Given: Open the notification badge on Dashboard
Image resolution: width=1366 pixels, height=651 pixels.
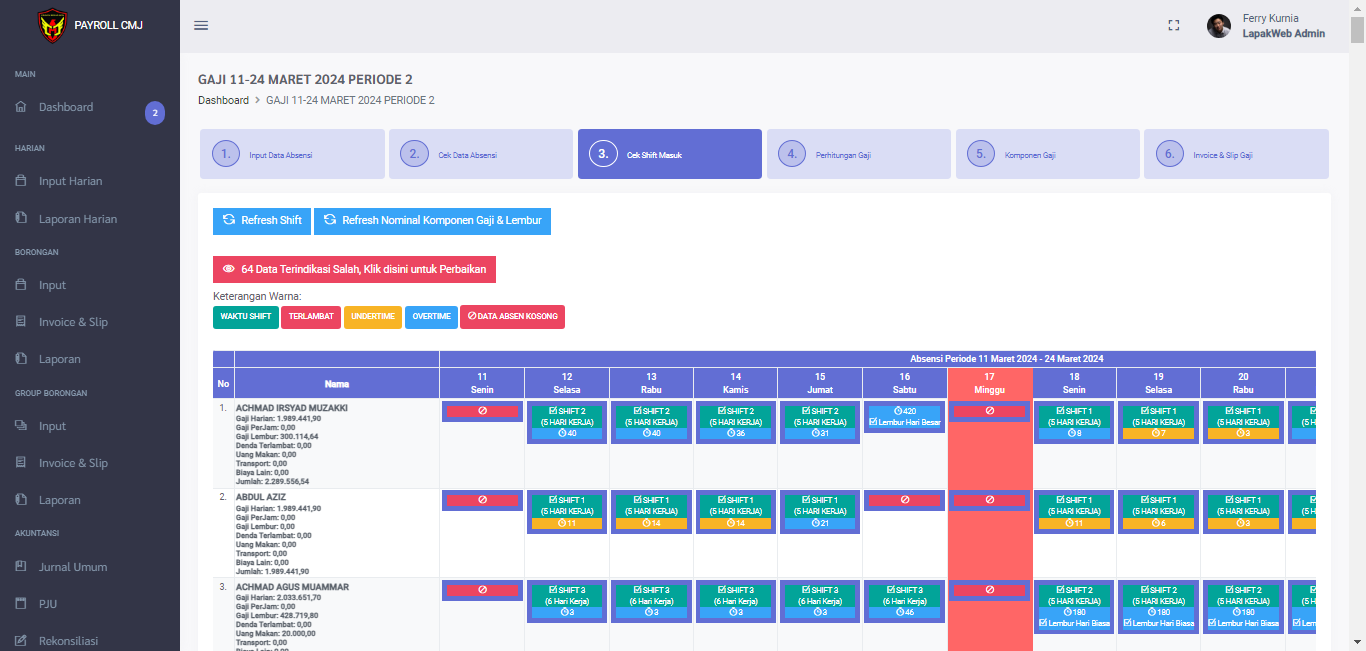Looking at the screenshot, I should pyautogui.click(x=155, y=113).
